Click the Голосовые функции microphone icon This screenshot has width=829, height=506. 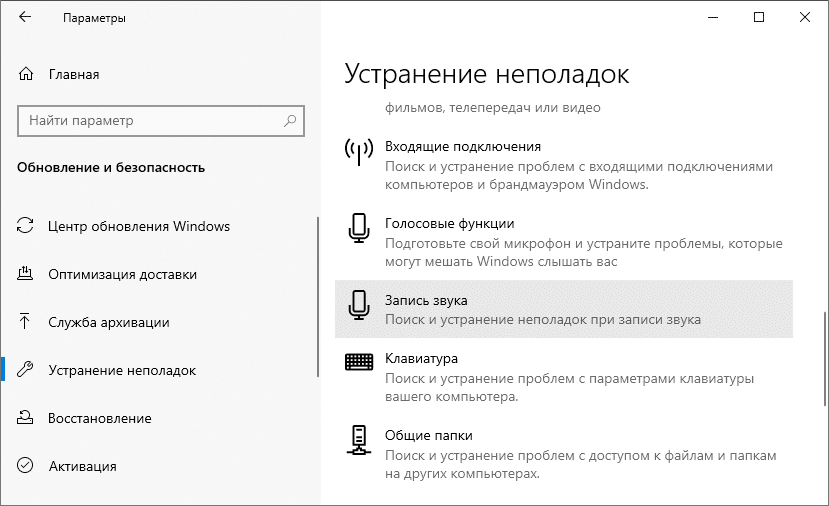[x=358, y=229]
